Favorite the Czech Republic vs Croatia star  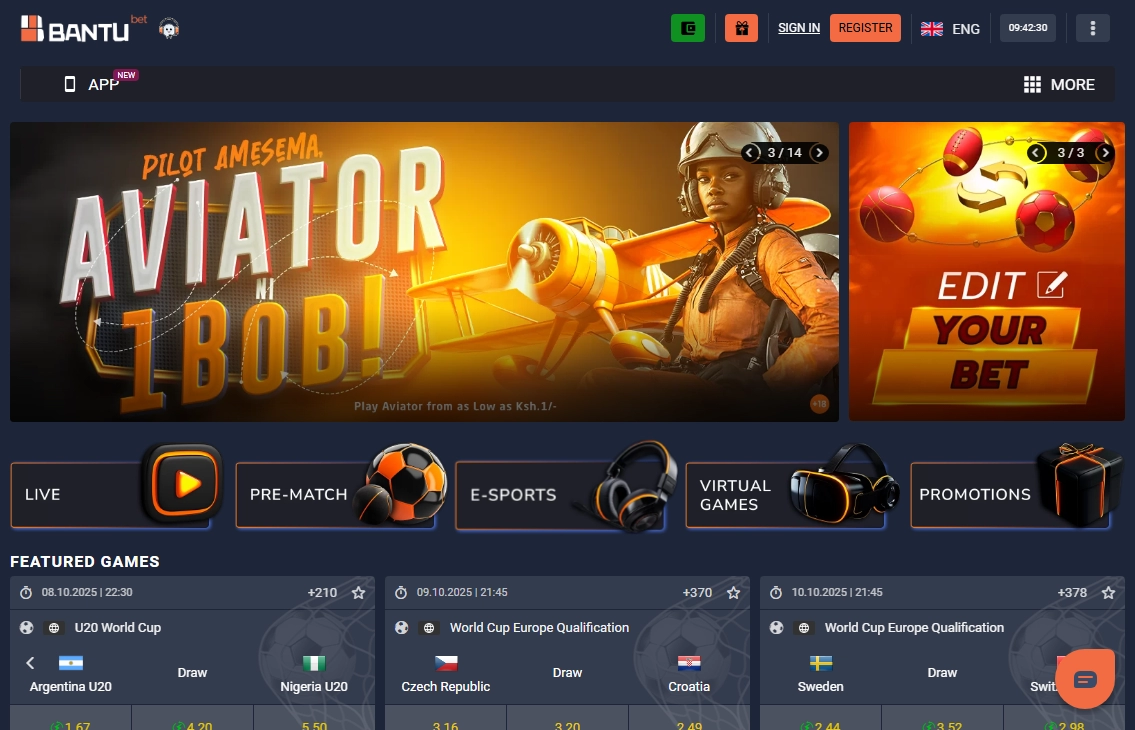coord(733,592)
